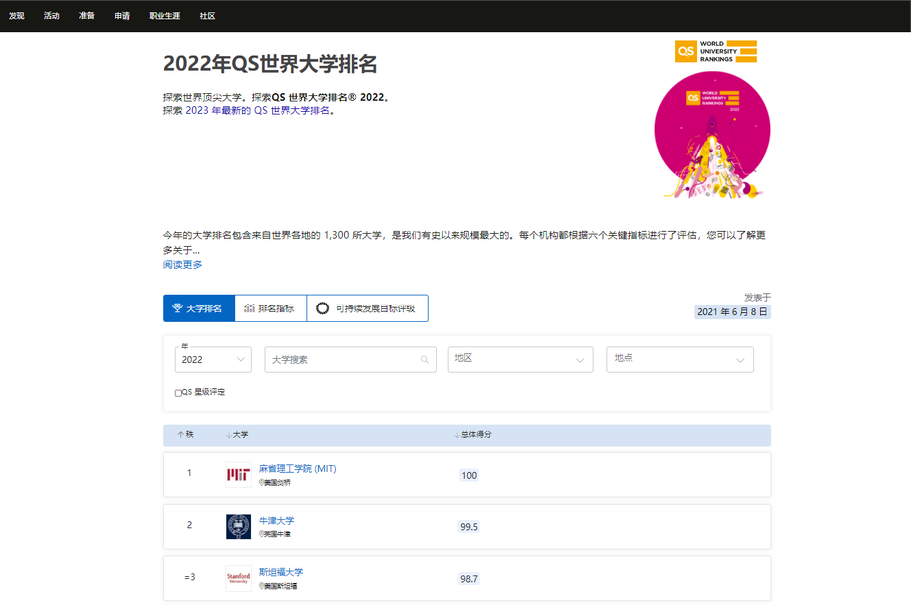Open the 活动 menu item

52,16
